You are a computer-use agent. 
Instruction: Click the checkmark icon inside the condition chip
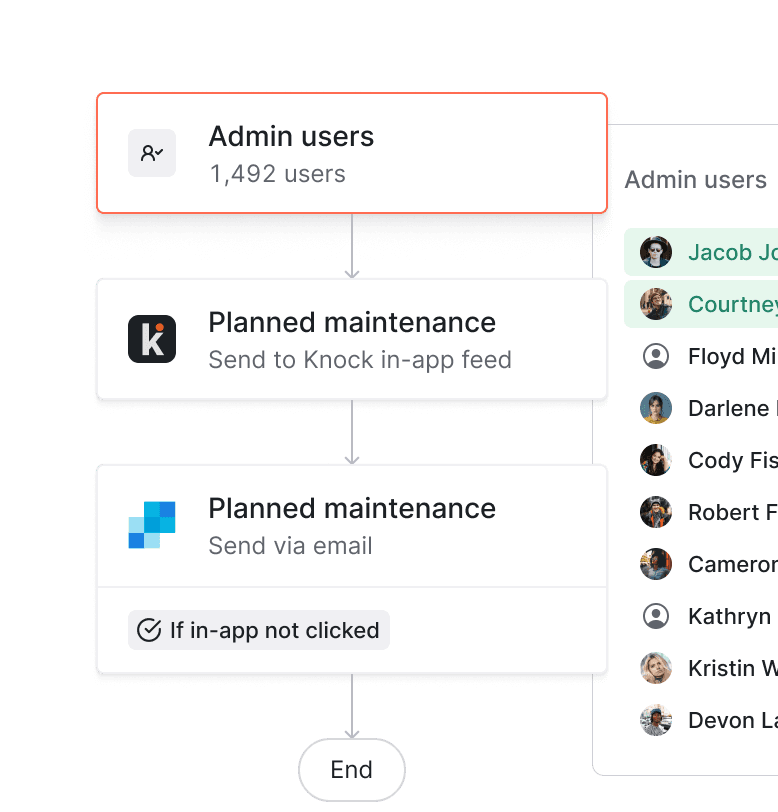[149, 630]
